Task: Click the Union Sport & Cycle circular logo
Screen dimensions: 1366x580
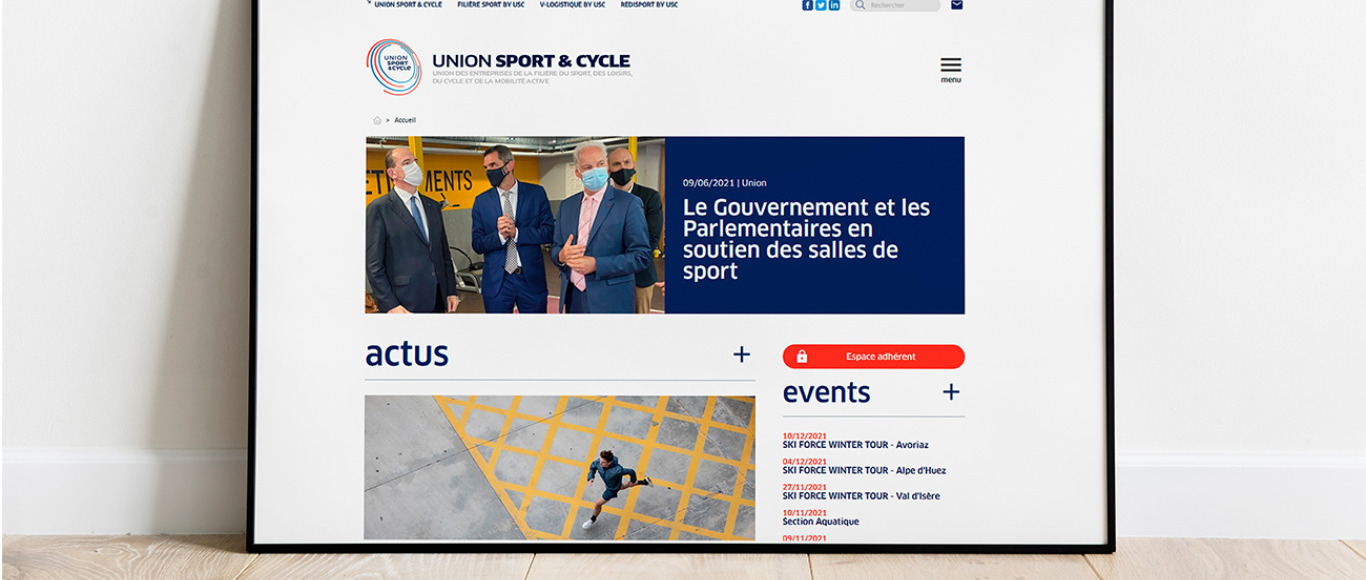Action: [x=394, y=67]
